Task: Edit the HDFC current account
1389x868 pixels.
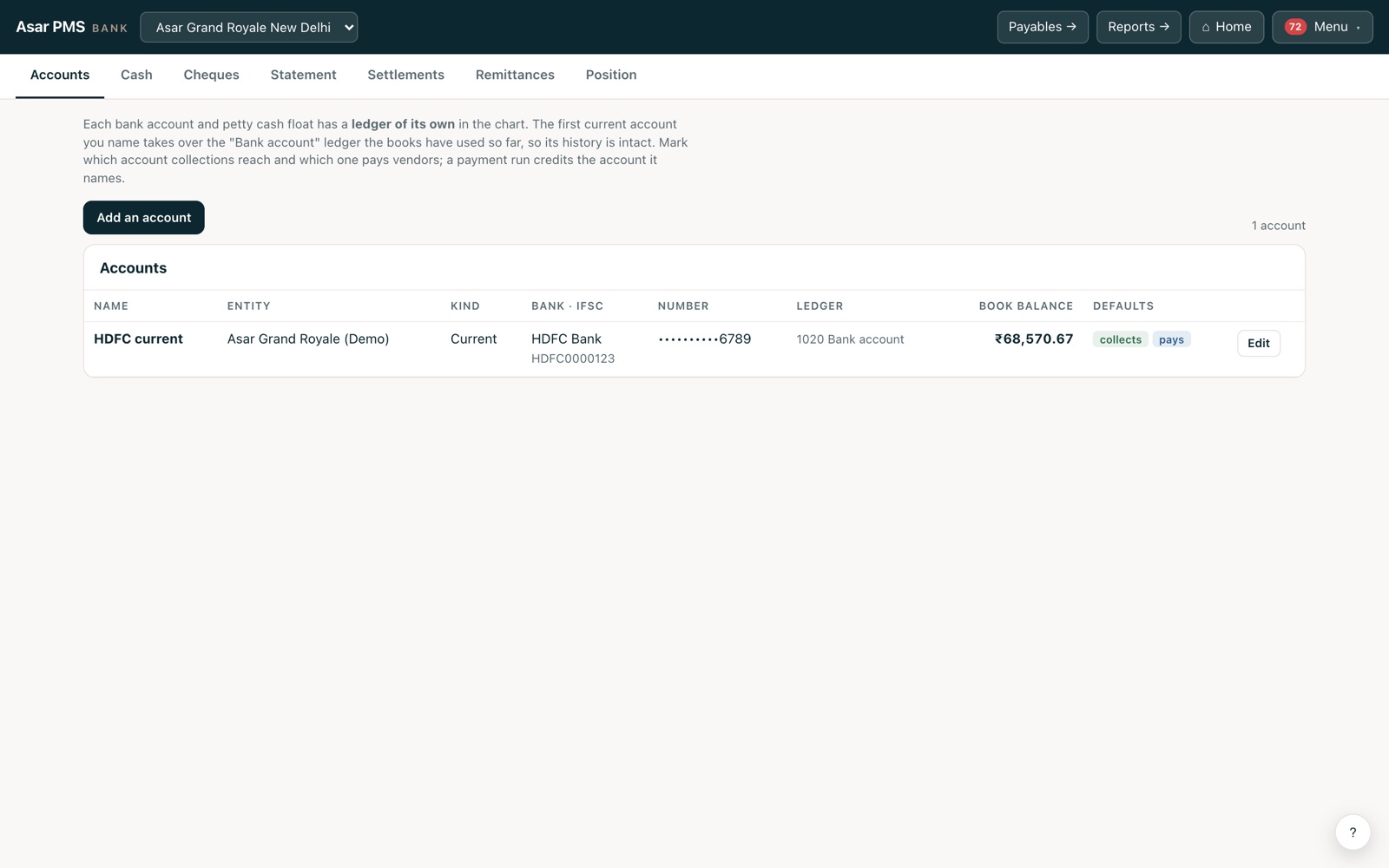Action: (x=1258, y=343)
